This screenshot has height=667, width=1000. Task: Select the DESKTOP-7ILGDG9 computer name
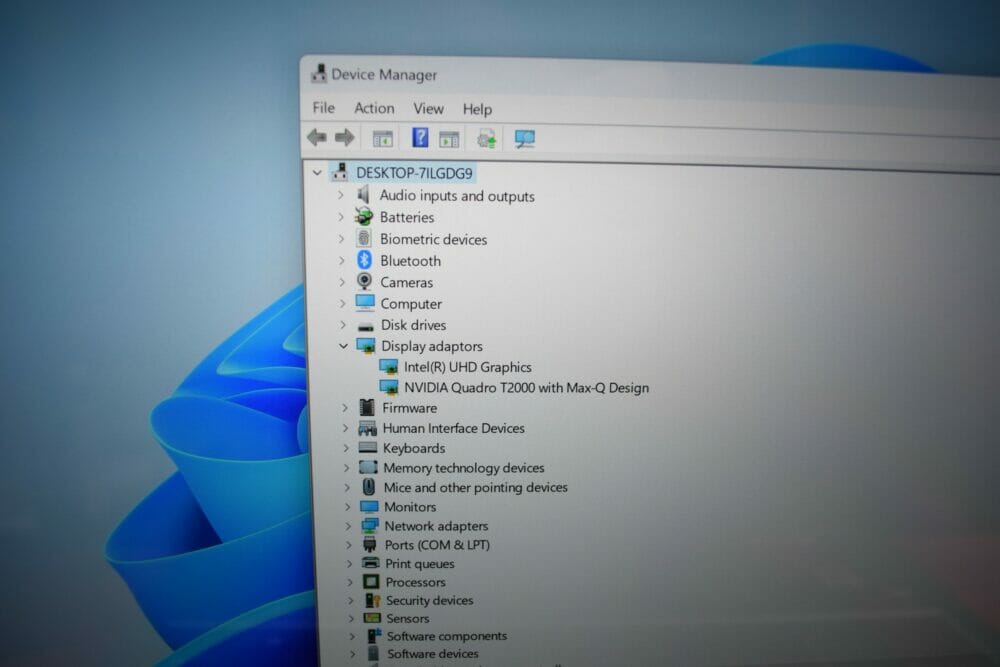(414, 173)
